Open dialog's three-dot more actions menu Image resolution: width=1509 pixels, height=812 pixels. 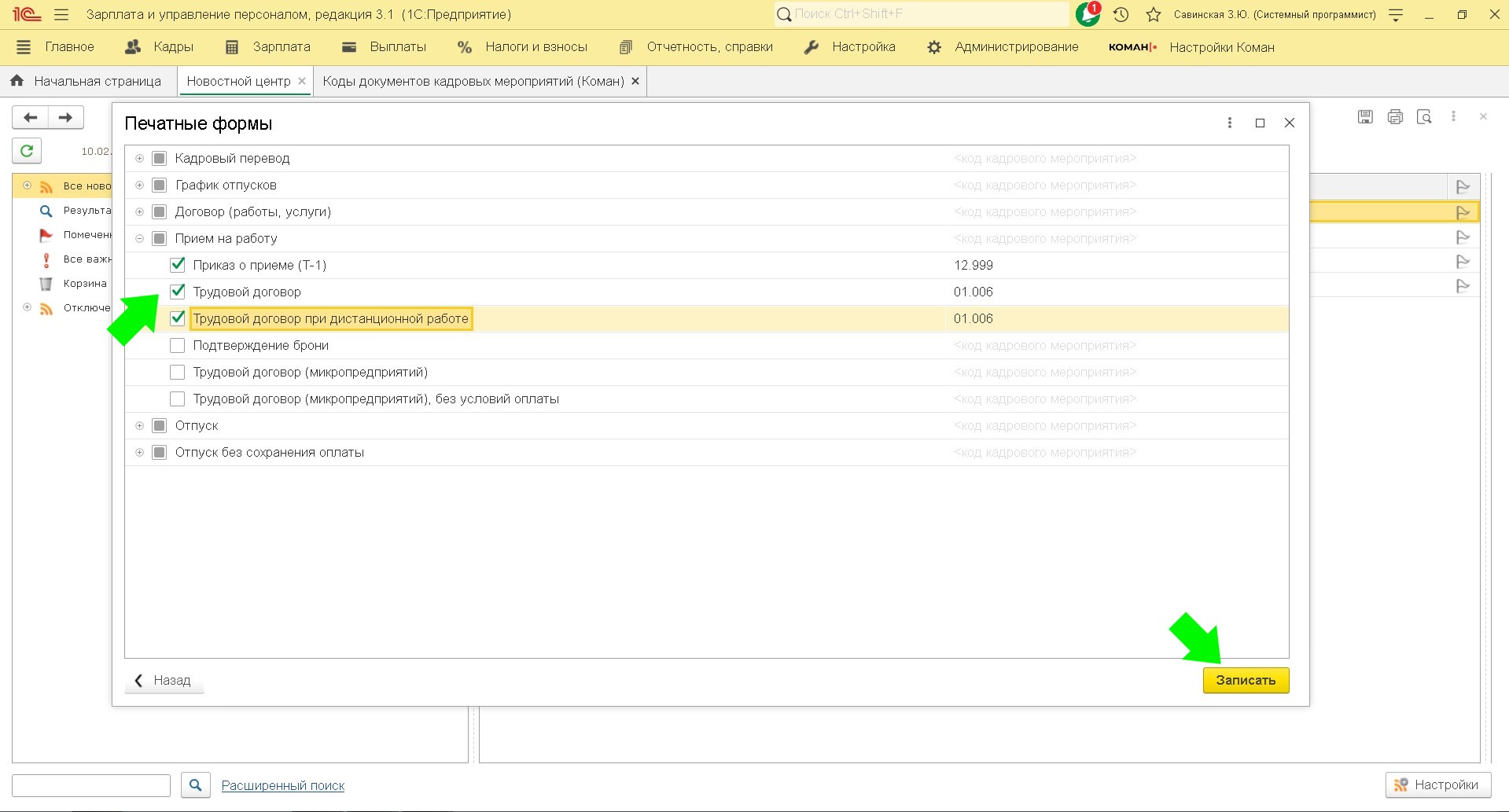(x=1230, y=123)
